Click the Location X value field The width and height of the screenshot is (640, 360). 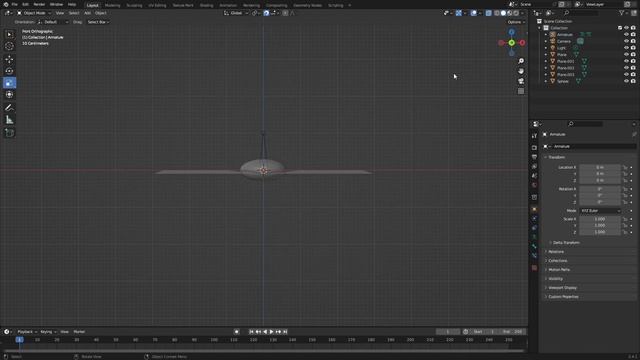click(x=600, y=167)
